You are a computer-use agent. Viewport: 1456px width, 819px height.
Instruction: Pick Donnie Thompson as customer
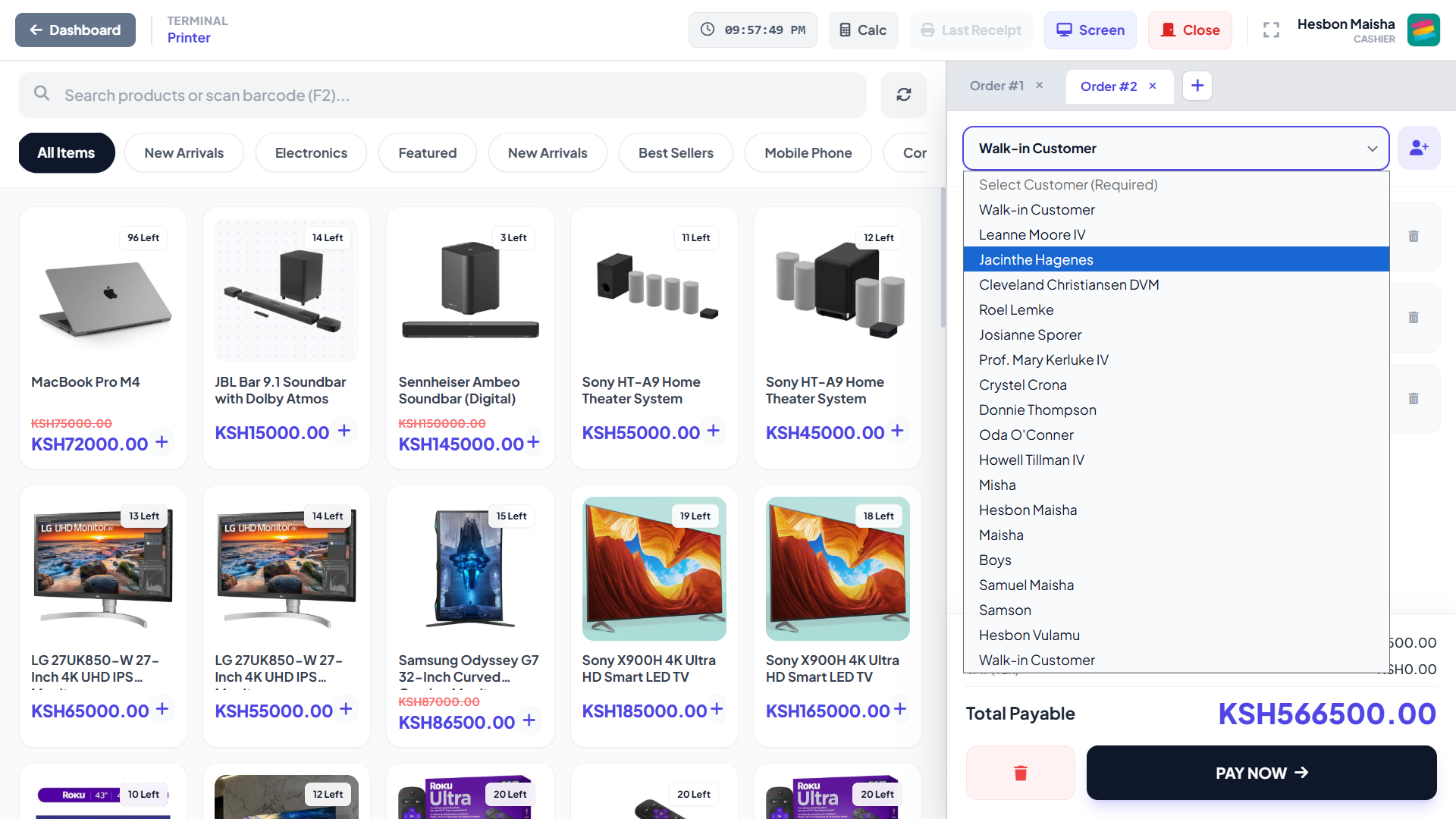coord(1175,409)
